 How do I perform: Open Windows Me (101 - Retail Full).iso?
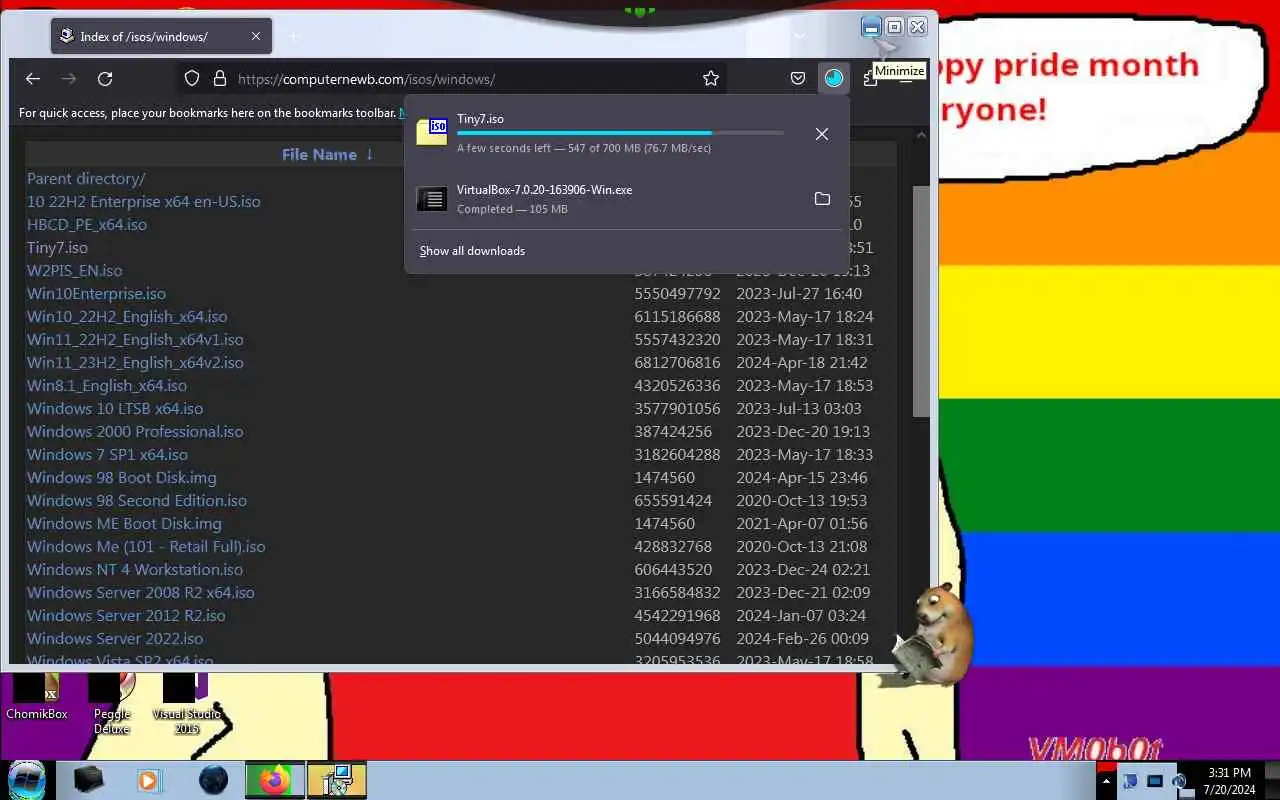click(x=146, y=546)
